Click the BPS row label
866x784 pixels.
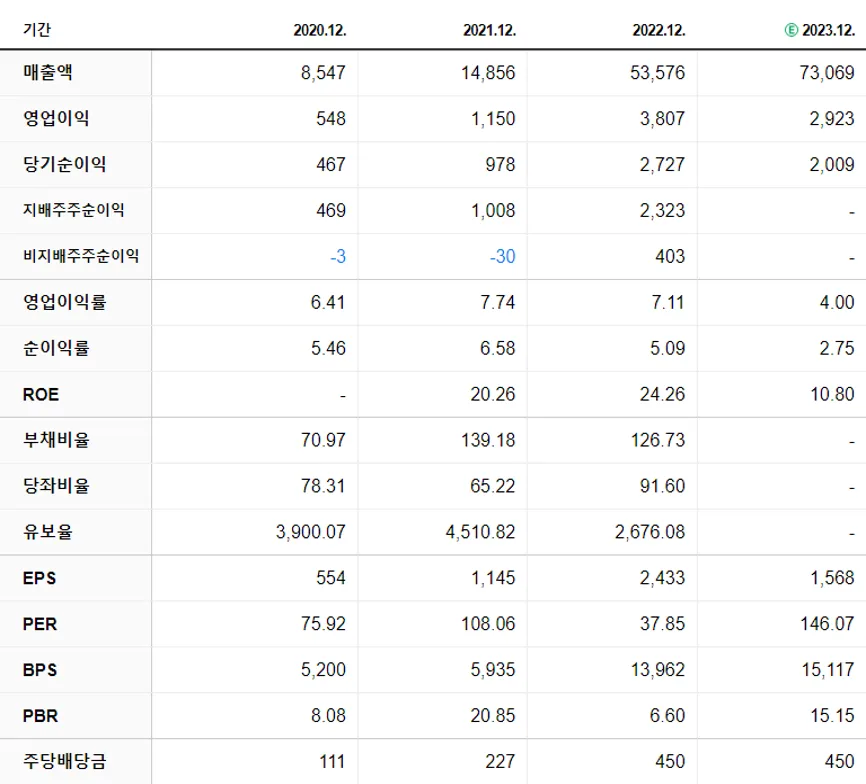pyautogui.click(x=40, y=670)
